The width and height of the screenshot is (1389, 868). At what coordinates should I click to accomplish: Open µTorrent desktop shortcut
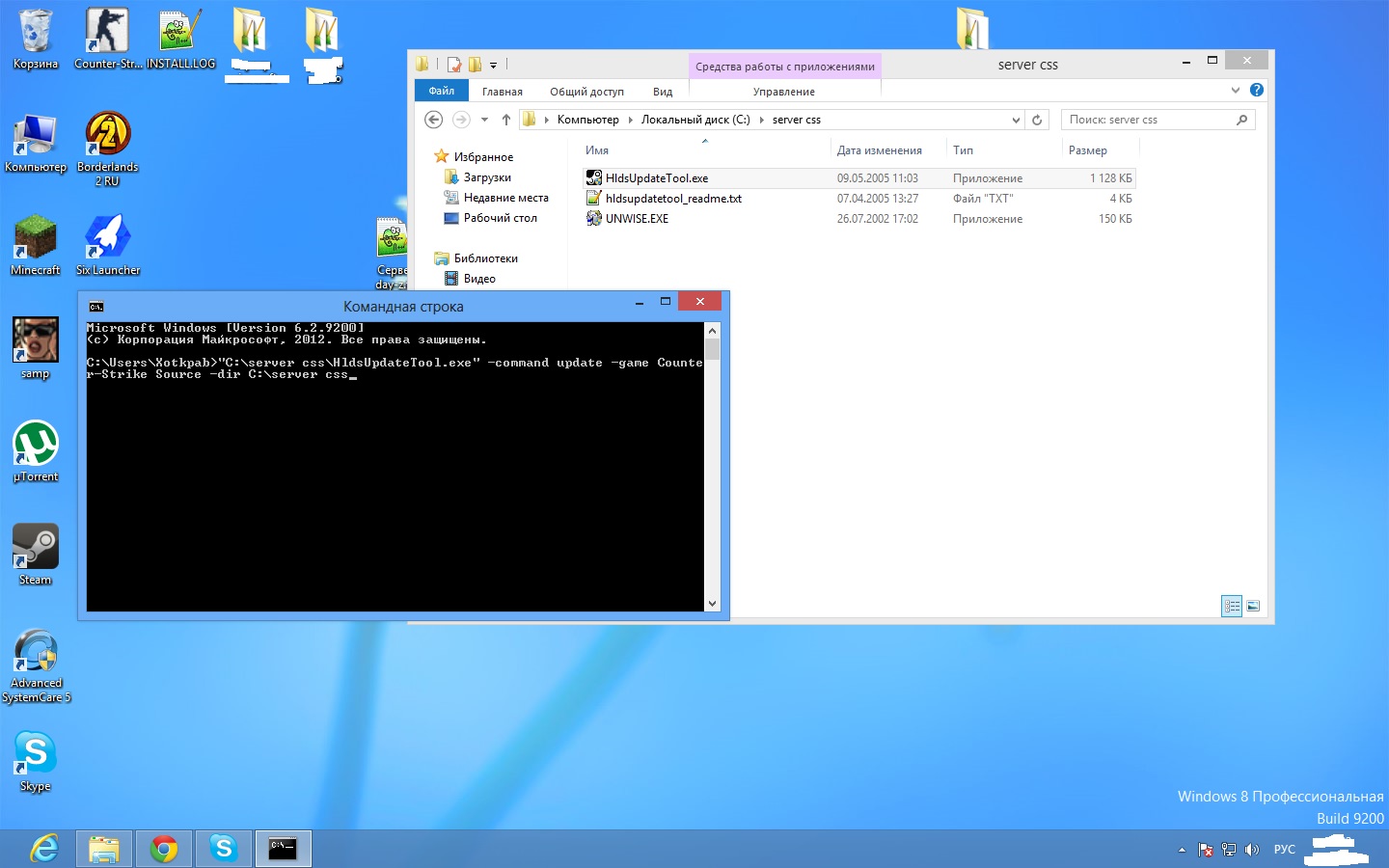36,451
